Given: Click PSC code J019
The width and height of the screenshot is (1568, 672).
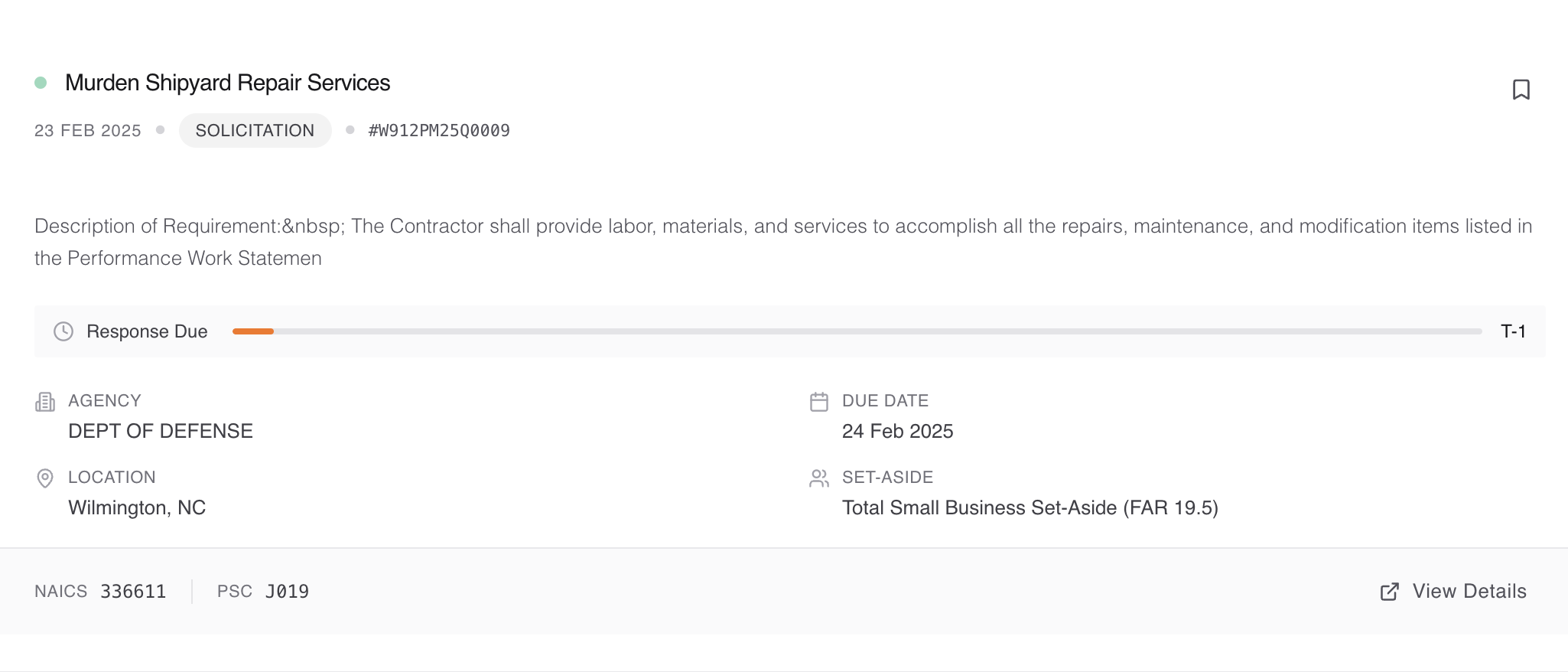Looking at the screenshot, I should coord(287,592).
